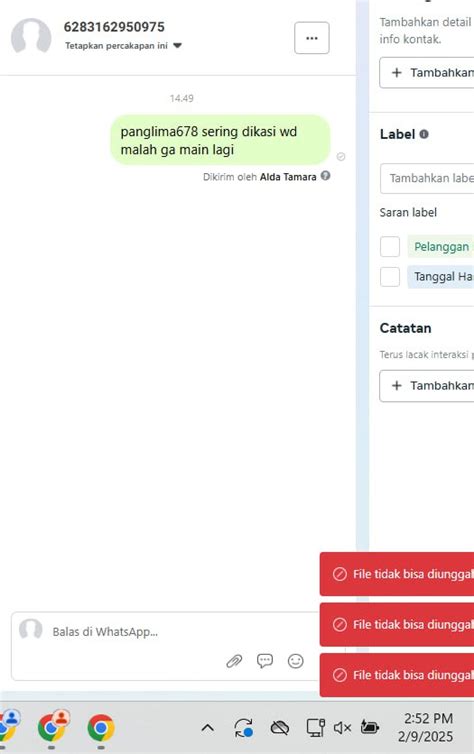Dismiss the topmost File tidak bisa diunggah alert

[397, 574]
